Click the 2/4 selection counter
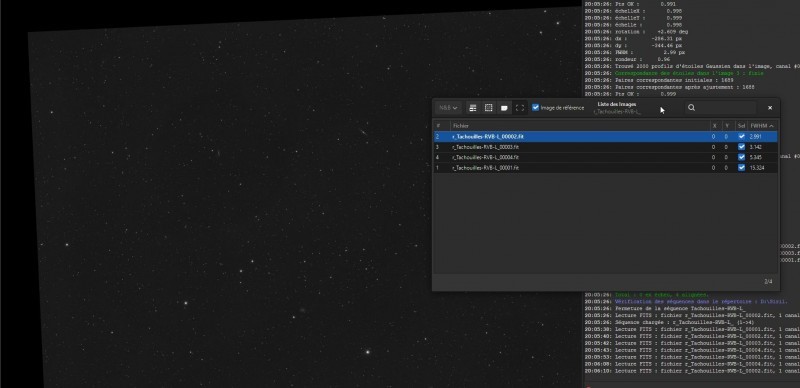Viewport: 800px width, 388px height. (768, 281)
